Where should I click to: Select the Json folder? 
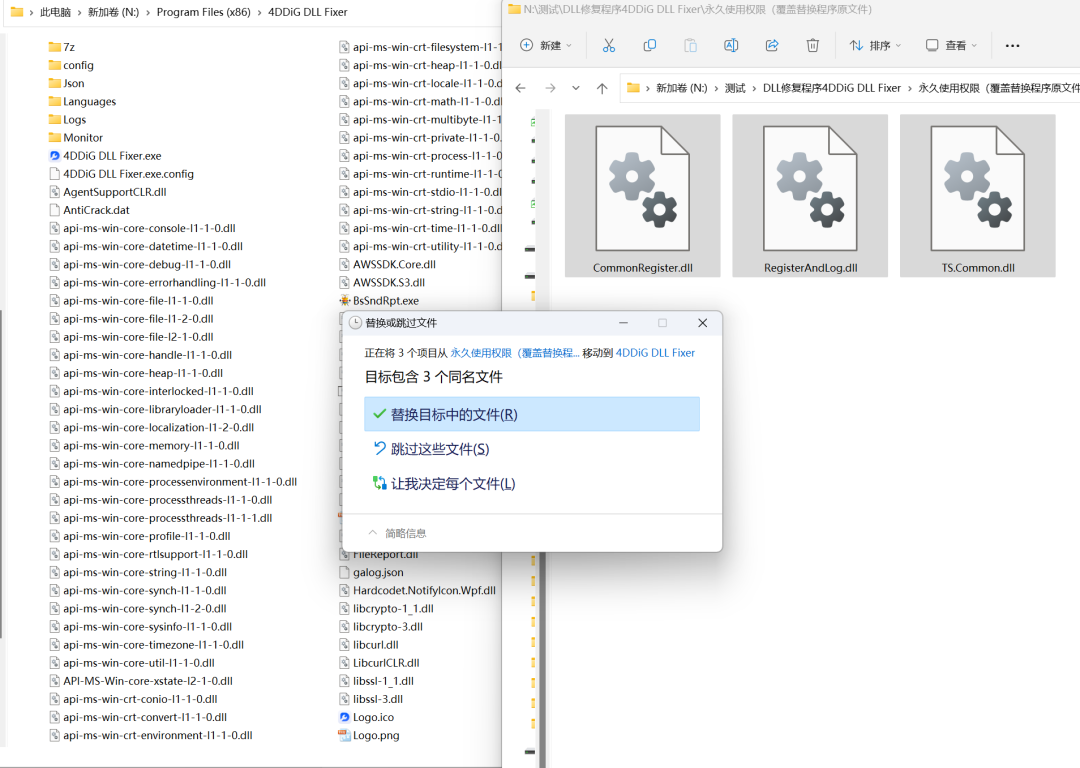click(x=67, y=83)
